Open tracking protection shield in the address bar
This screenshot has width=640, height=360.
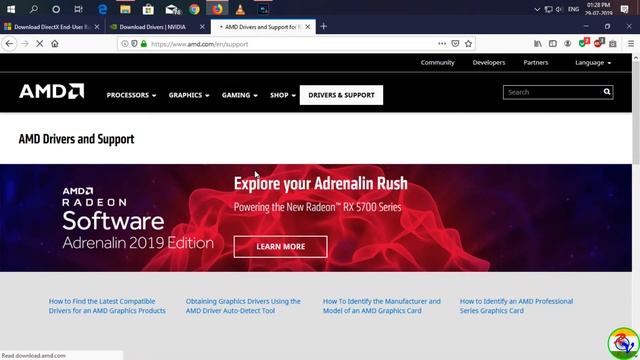134,44
